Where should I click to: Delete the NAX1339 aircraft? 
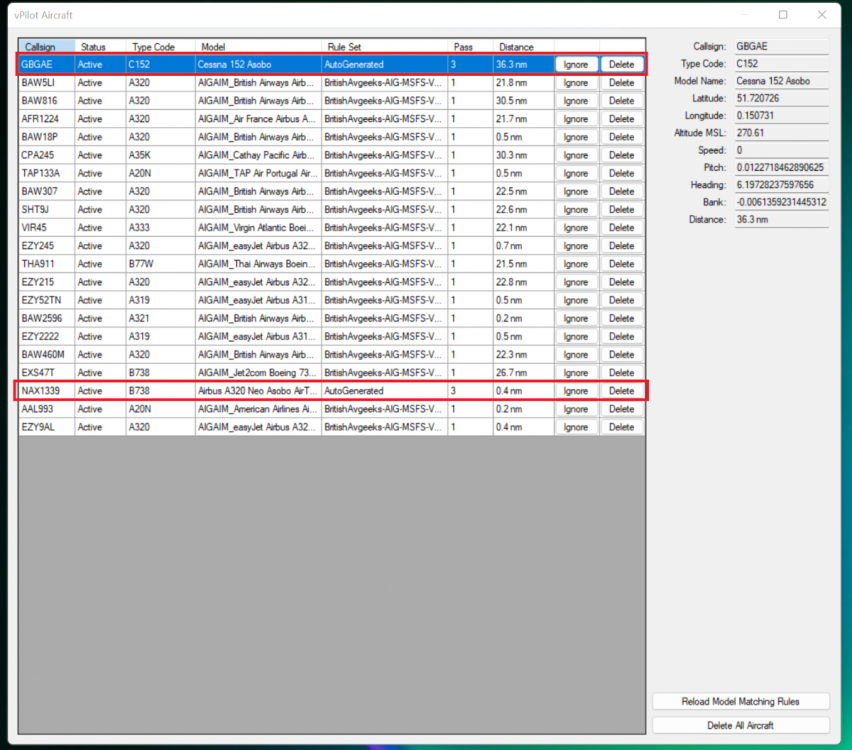click(621, 391)
